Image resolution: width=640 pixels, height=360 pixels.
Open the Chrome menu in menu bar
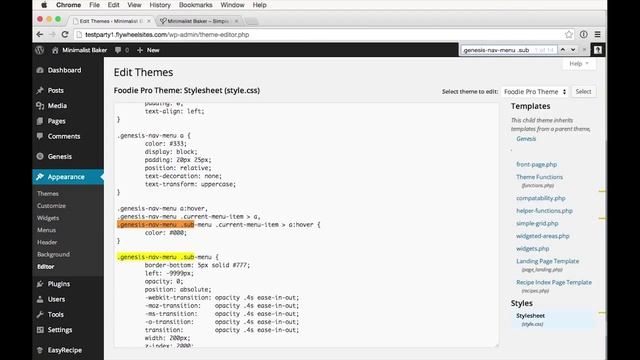click(x=68, y=5)
